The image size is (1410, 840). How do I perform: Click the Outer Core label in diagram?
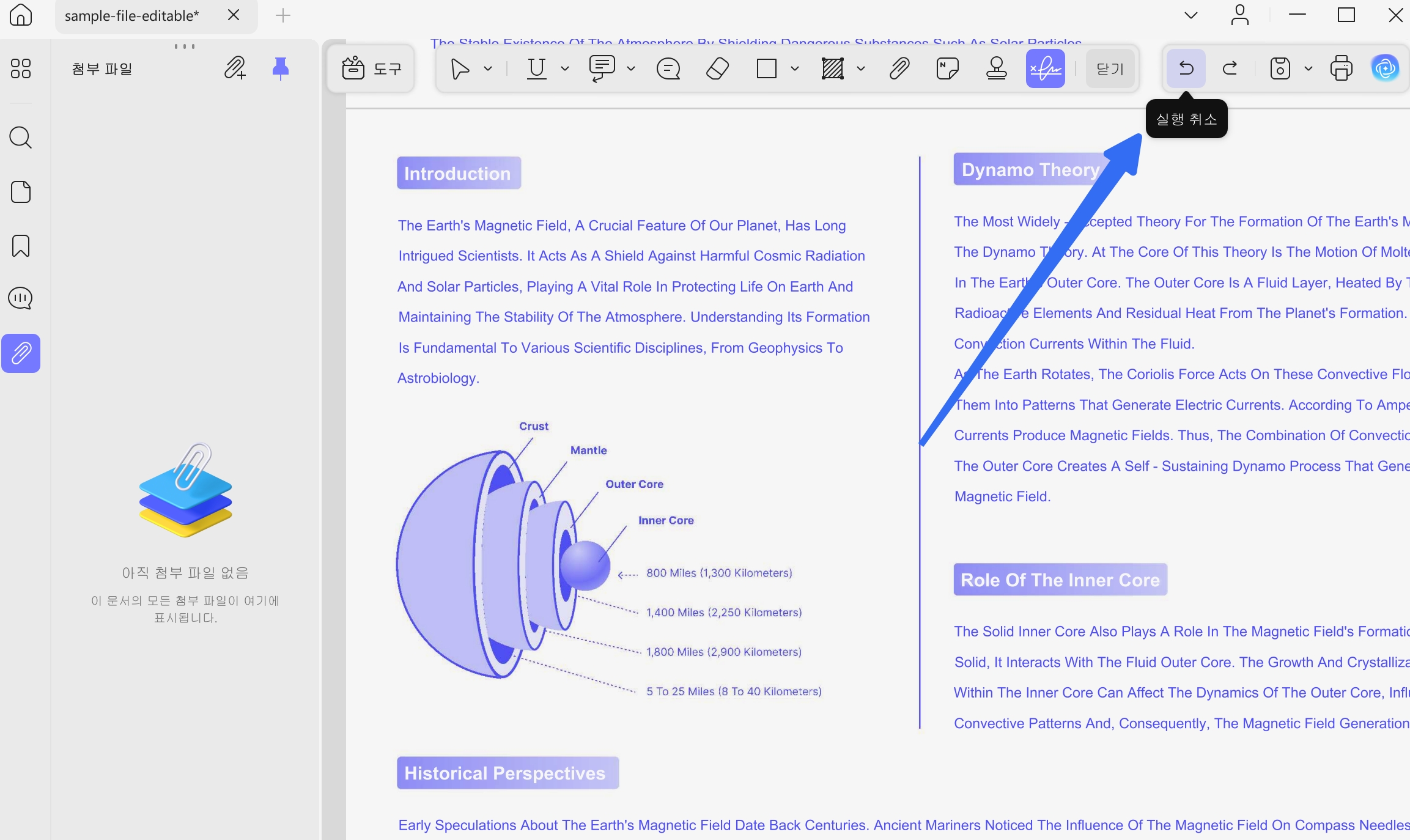634,484
